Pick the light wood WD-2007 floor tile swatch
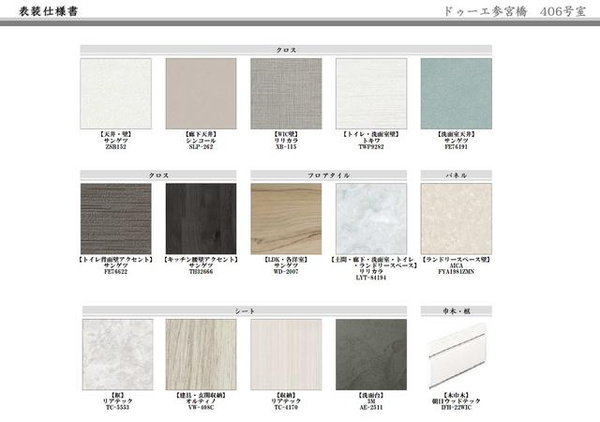The height and width of the screenshot is (422, 600). coord(286,218)
